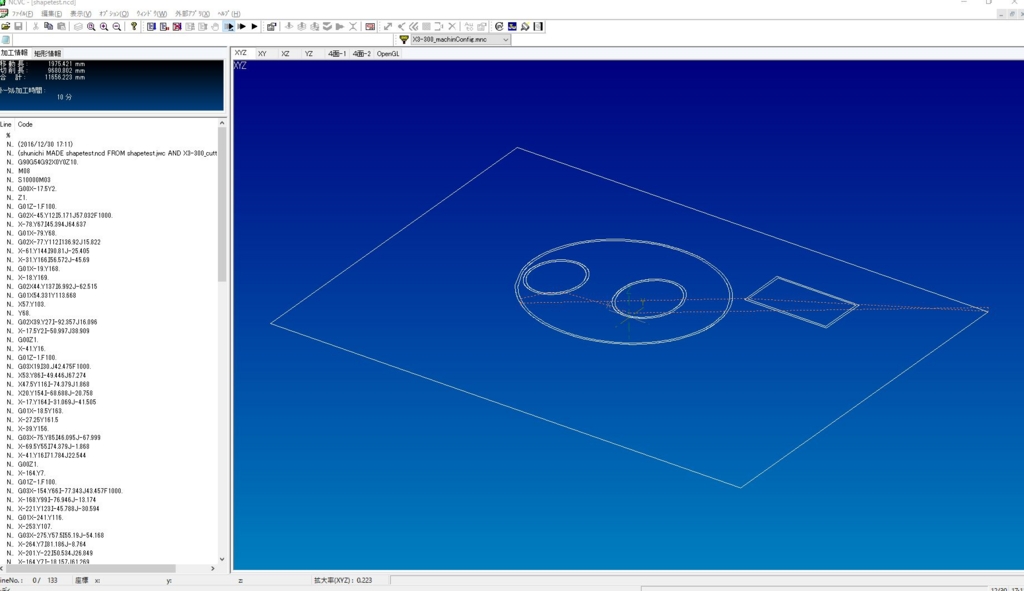Image resolution: width=1024 pixels, height=591 pixels.
Task: Click the small document icon below the toolbar
Action: point(6,40)
